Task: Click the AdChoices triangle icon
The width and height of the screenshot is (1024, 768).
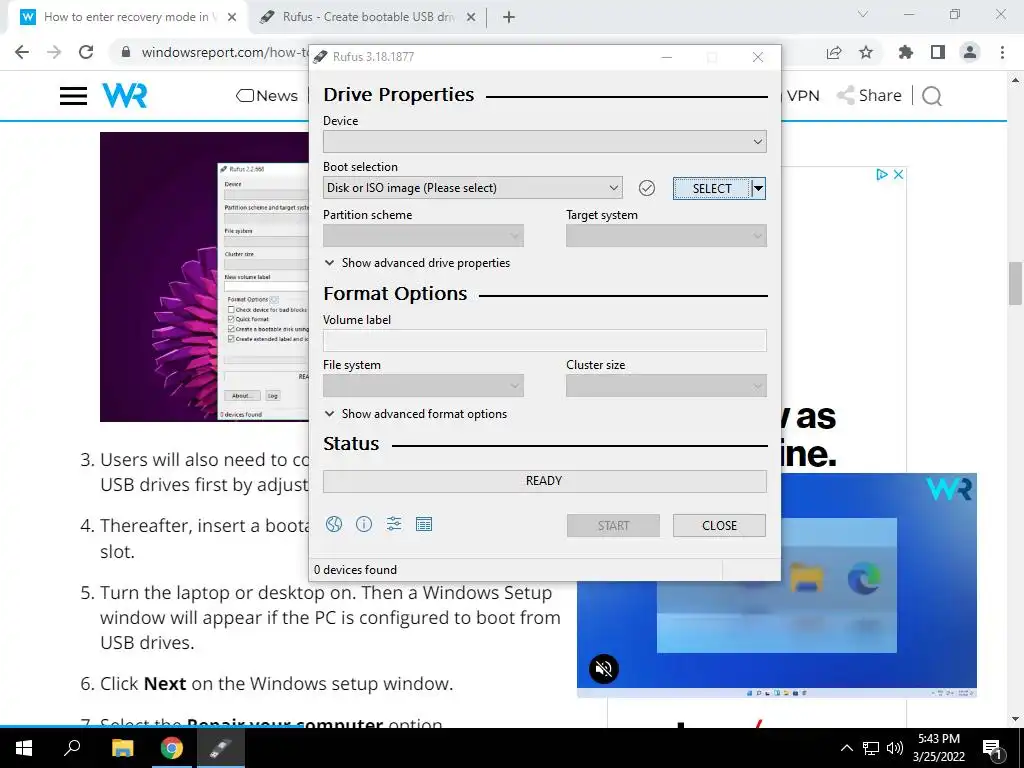Action: point(882,174)
